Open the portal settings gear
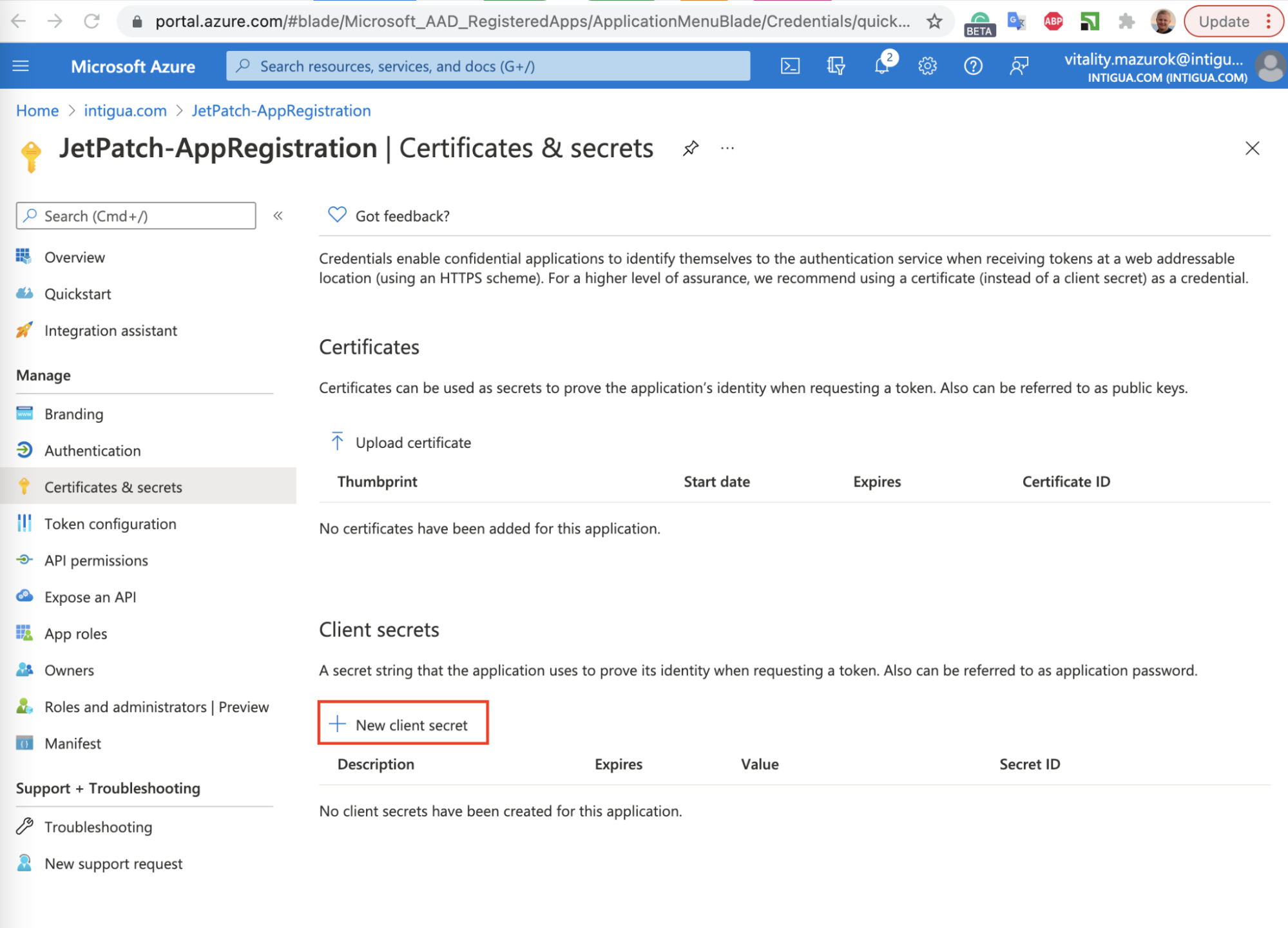The height and width of the screenshot is (928, 1288). pyautogui.click(x=927, y=66)
